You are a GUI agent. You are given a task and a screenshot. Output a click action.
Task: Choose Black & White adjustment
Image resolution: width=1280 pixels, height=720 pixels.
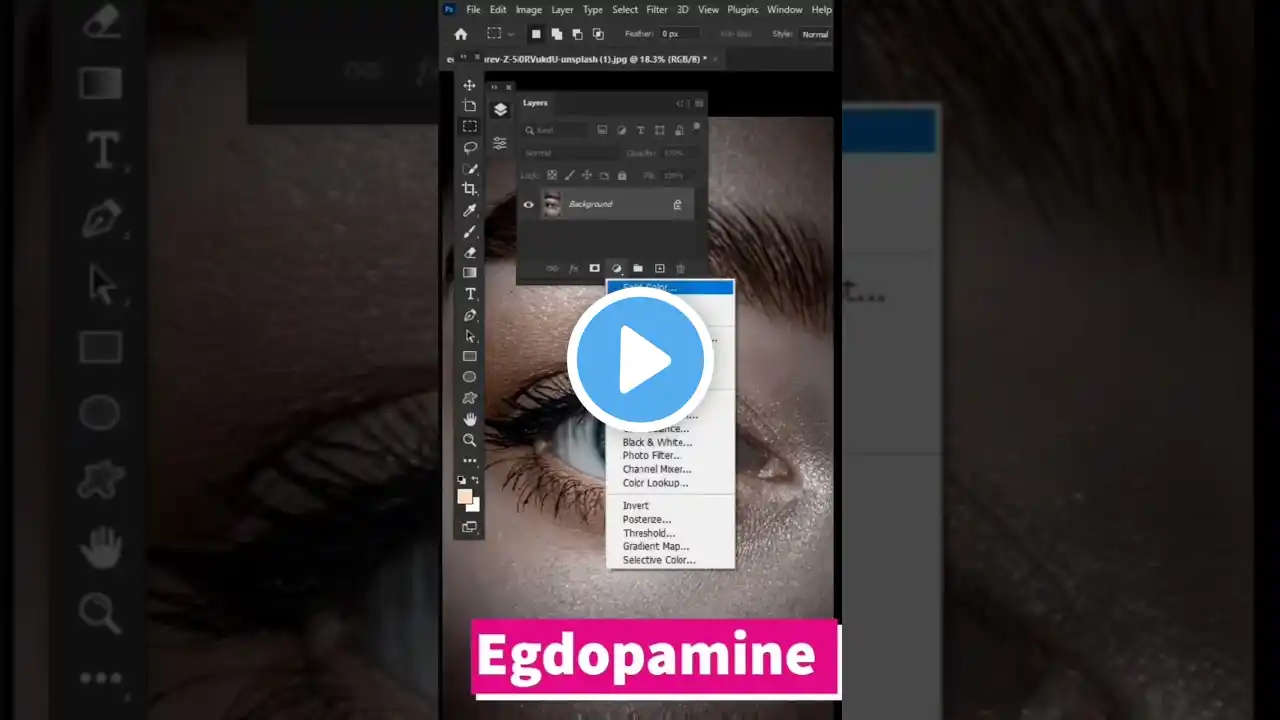point(657,442)
